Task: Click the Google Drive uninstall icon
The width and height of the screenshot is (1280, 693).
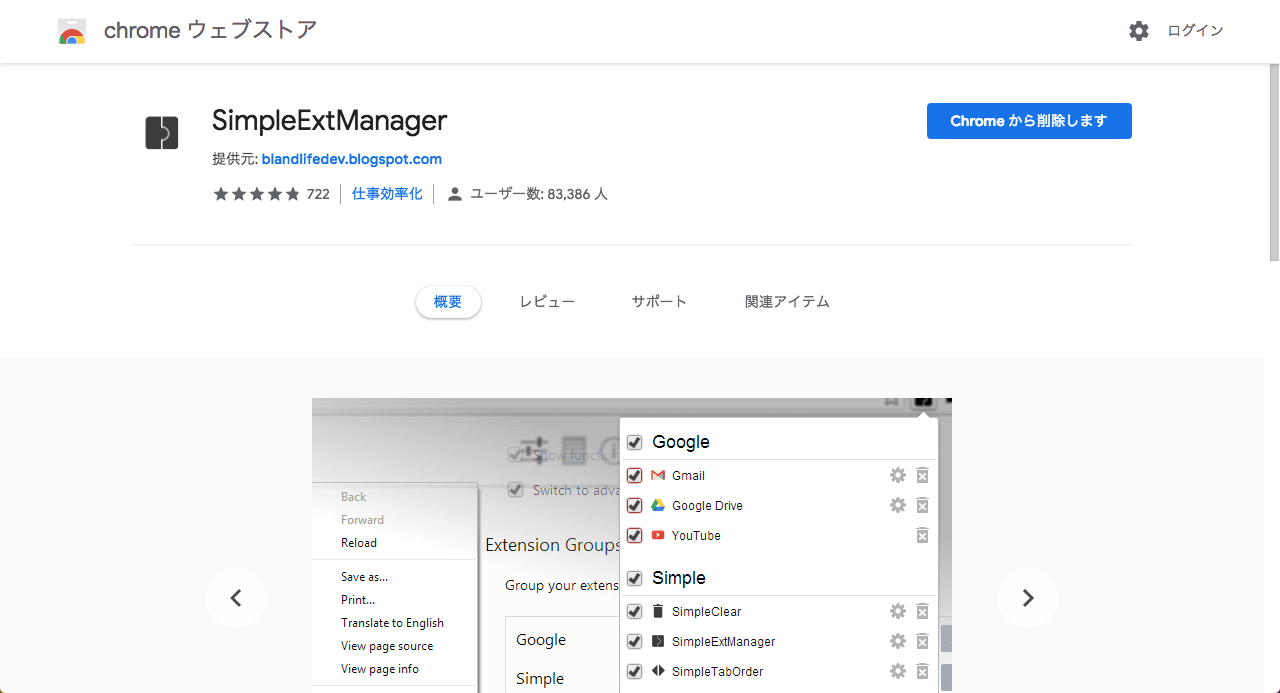Action: [x=923, y=506]
